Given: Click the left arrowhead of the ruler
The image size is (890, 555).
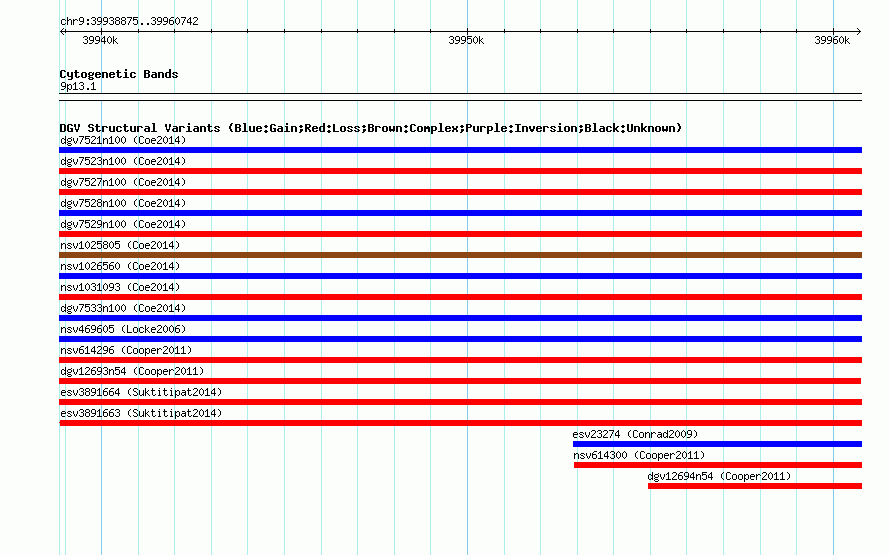Looking at the screenshot, I should [62, 32].
